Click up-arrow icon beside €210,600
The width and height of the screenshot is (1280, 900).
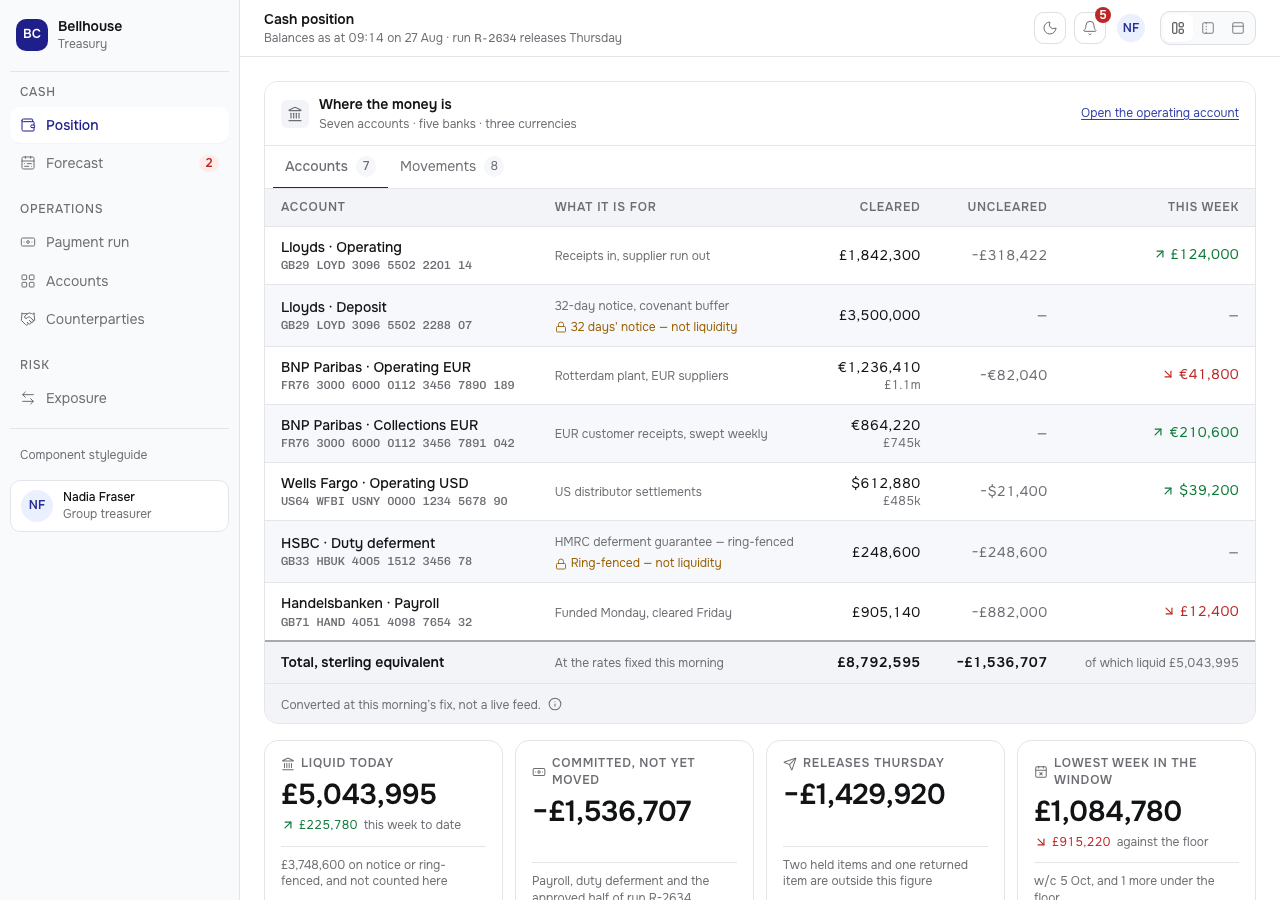[1159, 433]
